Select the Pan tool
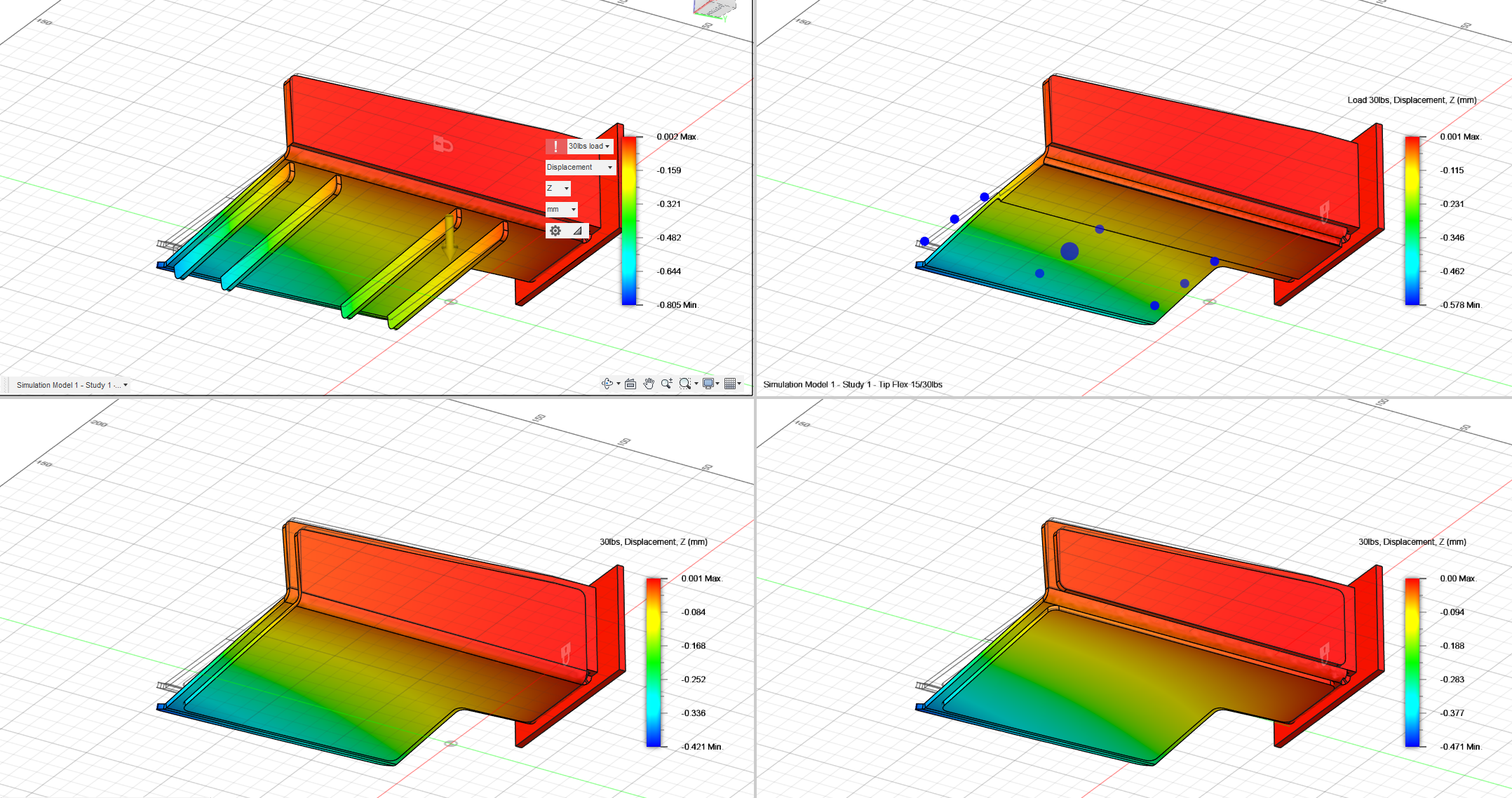The height and width of the screenshot is (798, 1512). click(648, 384)
